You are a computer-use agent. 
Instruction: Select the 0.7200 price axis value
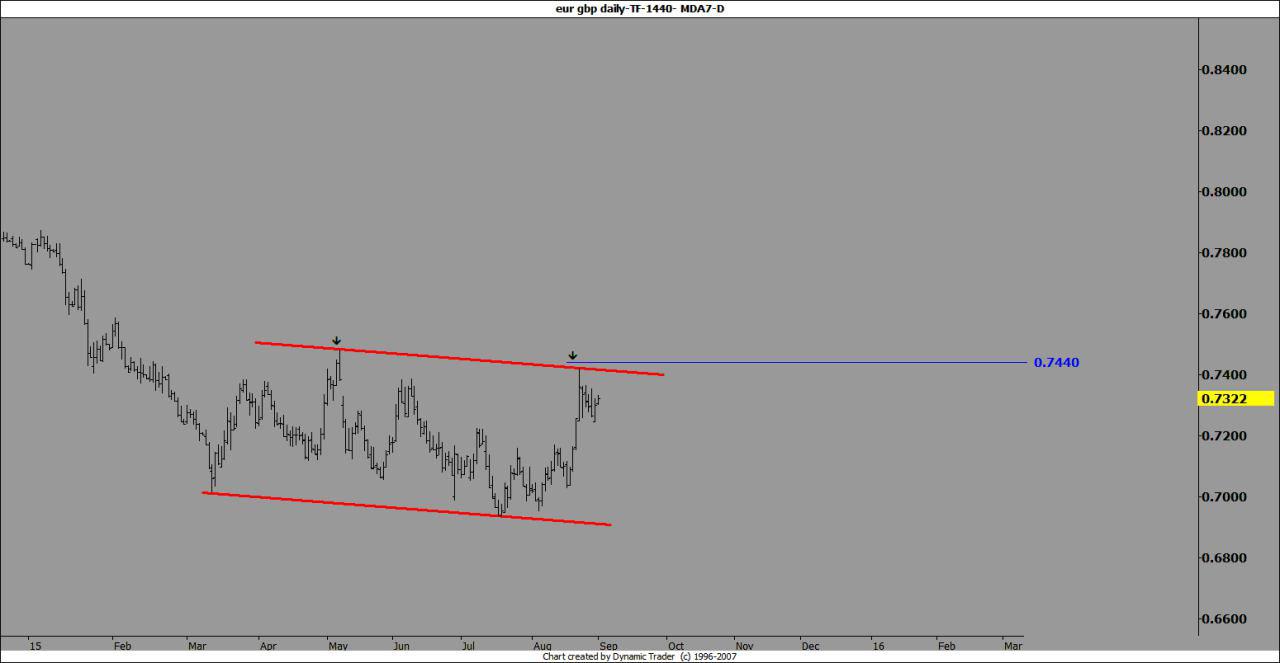click(1224, 436)
